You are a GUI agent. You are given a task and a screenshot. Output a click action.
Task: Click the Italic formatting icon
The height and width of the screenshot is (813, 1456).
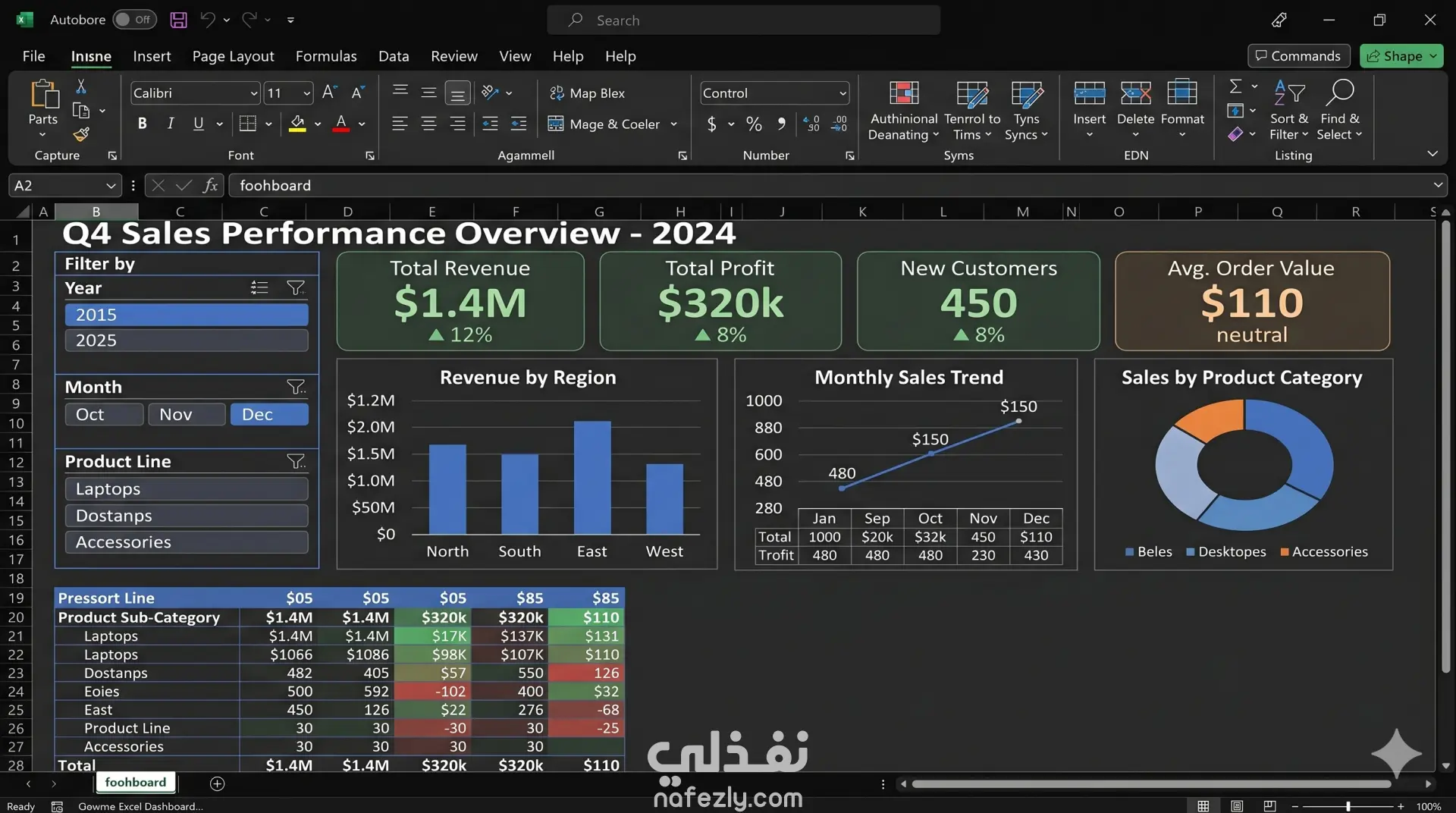tap(171, 124)
